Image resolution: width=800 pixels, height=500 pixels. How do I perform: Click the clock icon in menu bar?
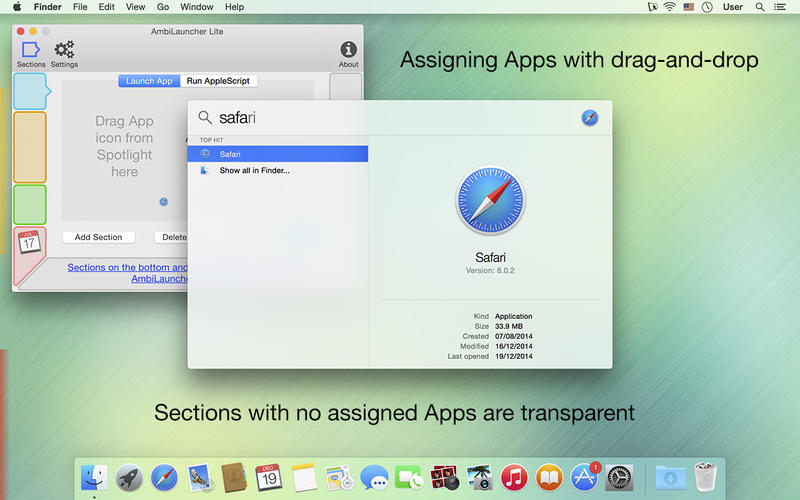[x=707, y=7]
